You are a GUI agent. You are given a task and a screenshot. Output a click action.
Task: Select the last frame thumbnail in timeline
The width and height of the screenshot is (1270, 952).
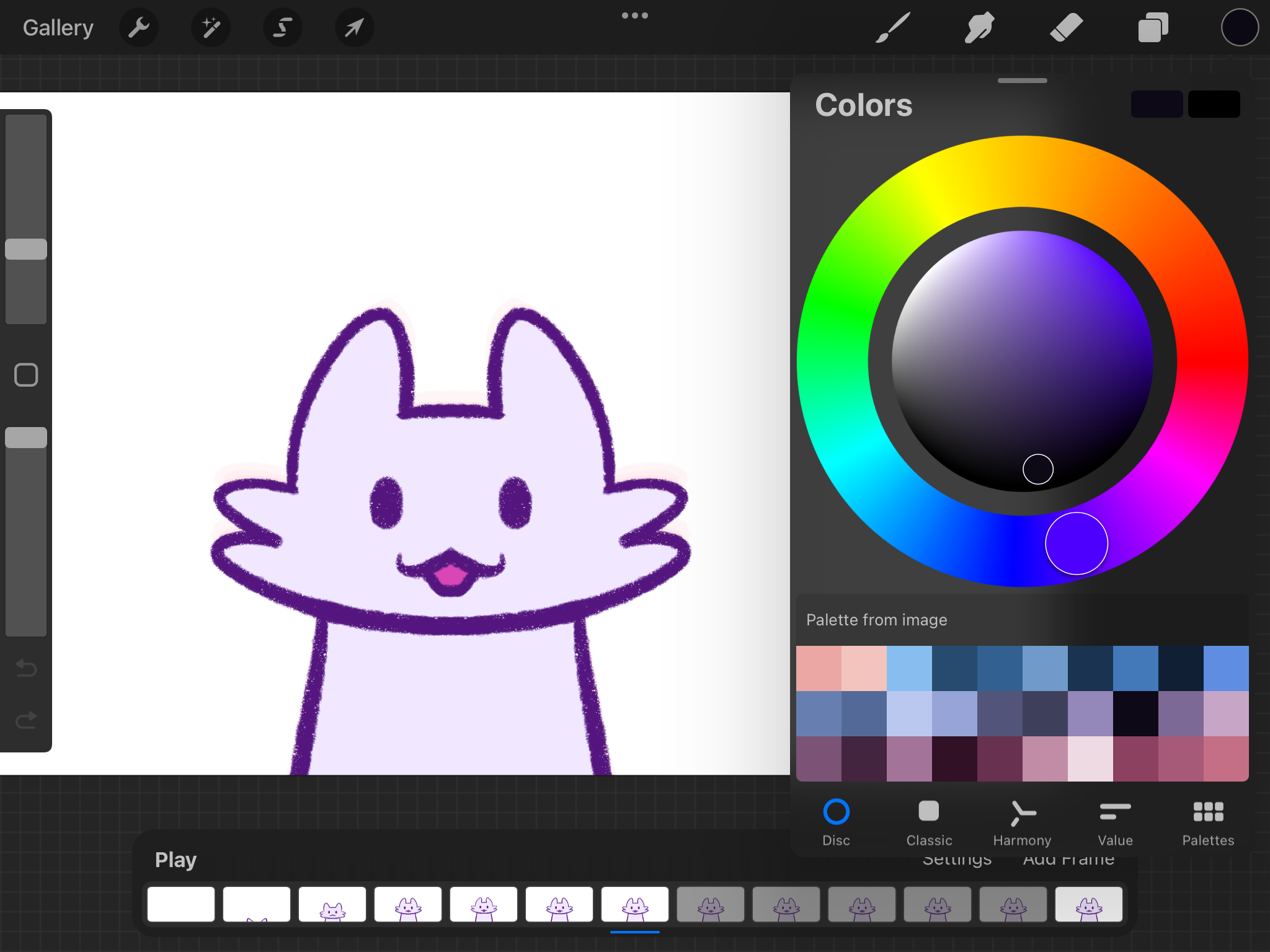click(1088, 904)
